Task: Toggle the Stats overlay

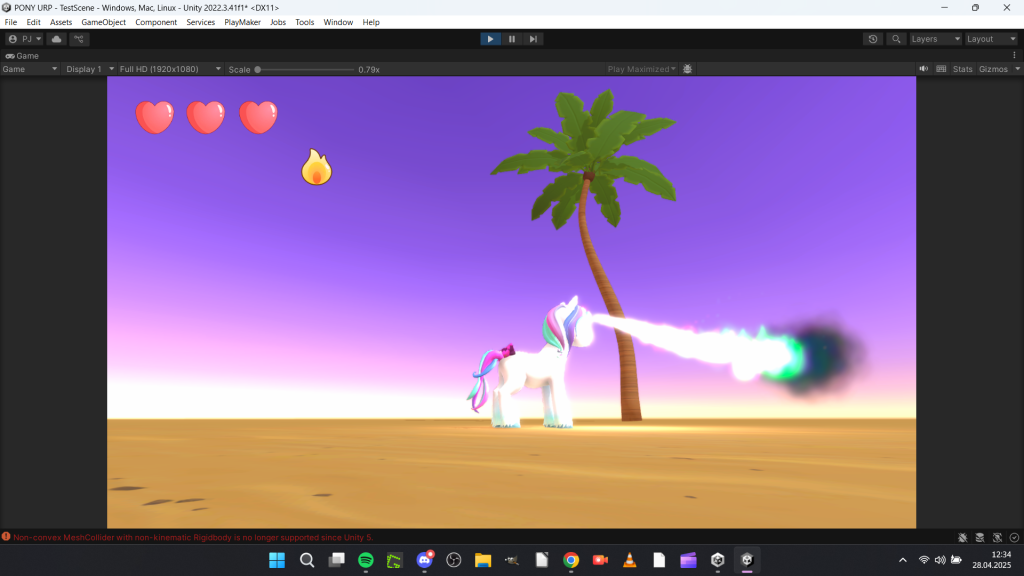Action: point(962,69)
